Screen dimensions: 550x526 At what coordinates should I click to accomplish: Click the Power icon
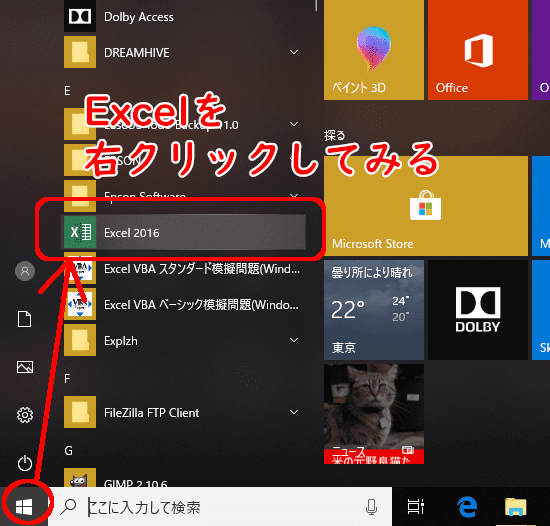tap(25, 463)
